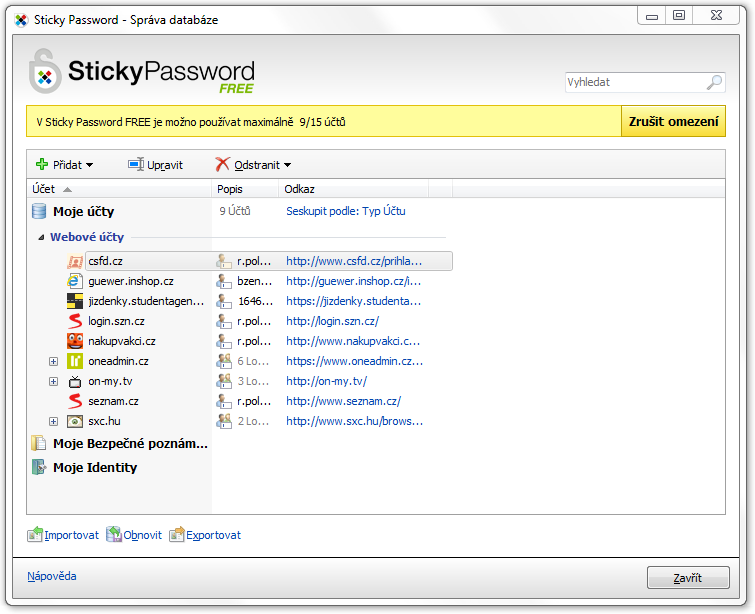Sort by the Odkaz column header
The height and width of the screenshot is (614, 755).
[x=353, y=189]
